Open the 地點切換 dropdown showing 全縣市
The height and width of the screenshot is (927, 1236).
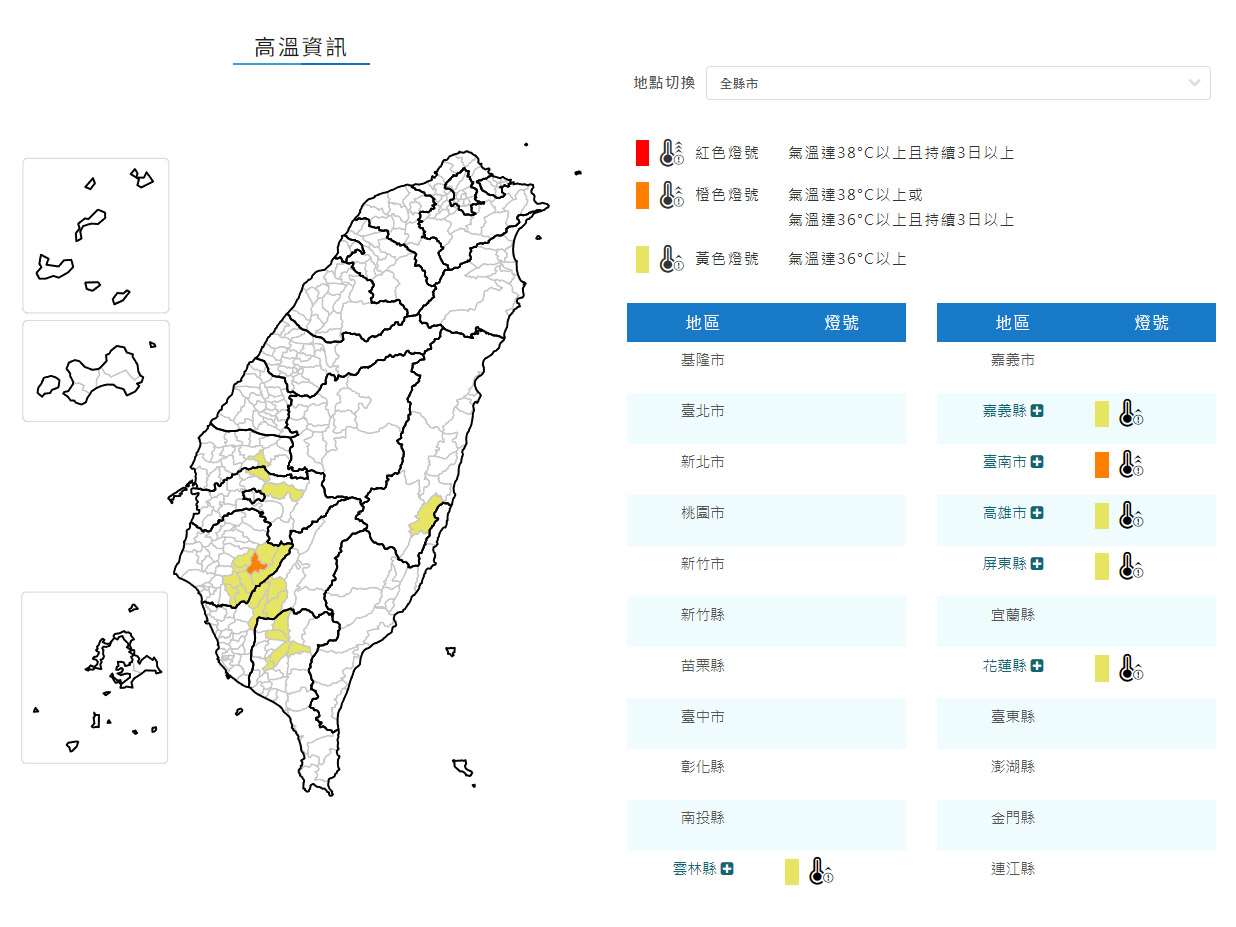click(958, 83)
